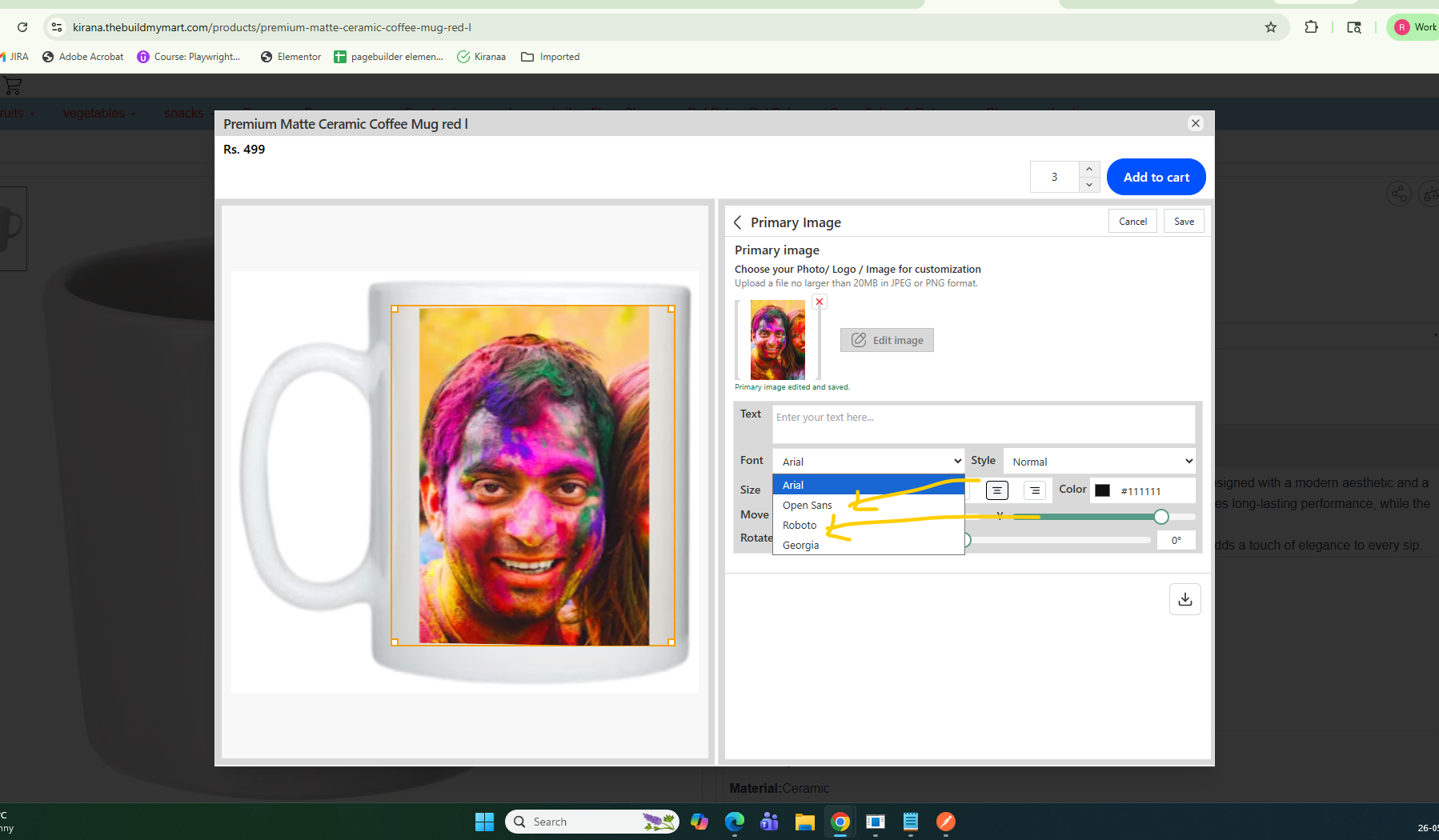The width and height of the screenshot is (1439, 840).
Task: Select Arial in the font list
Action: coord(868,485)
